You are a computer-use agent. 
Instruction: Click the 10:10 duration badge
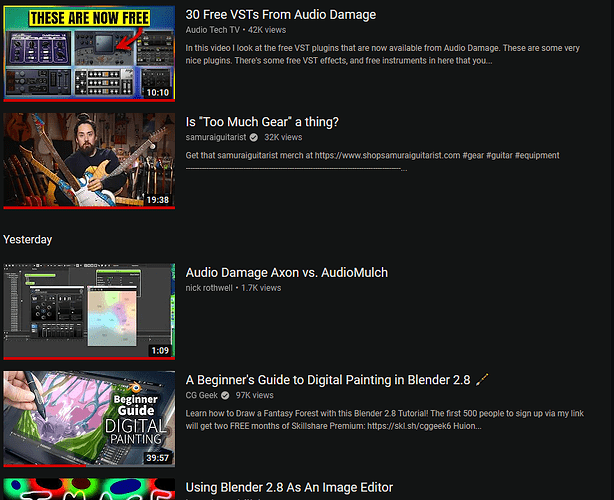158,92
